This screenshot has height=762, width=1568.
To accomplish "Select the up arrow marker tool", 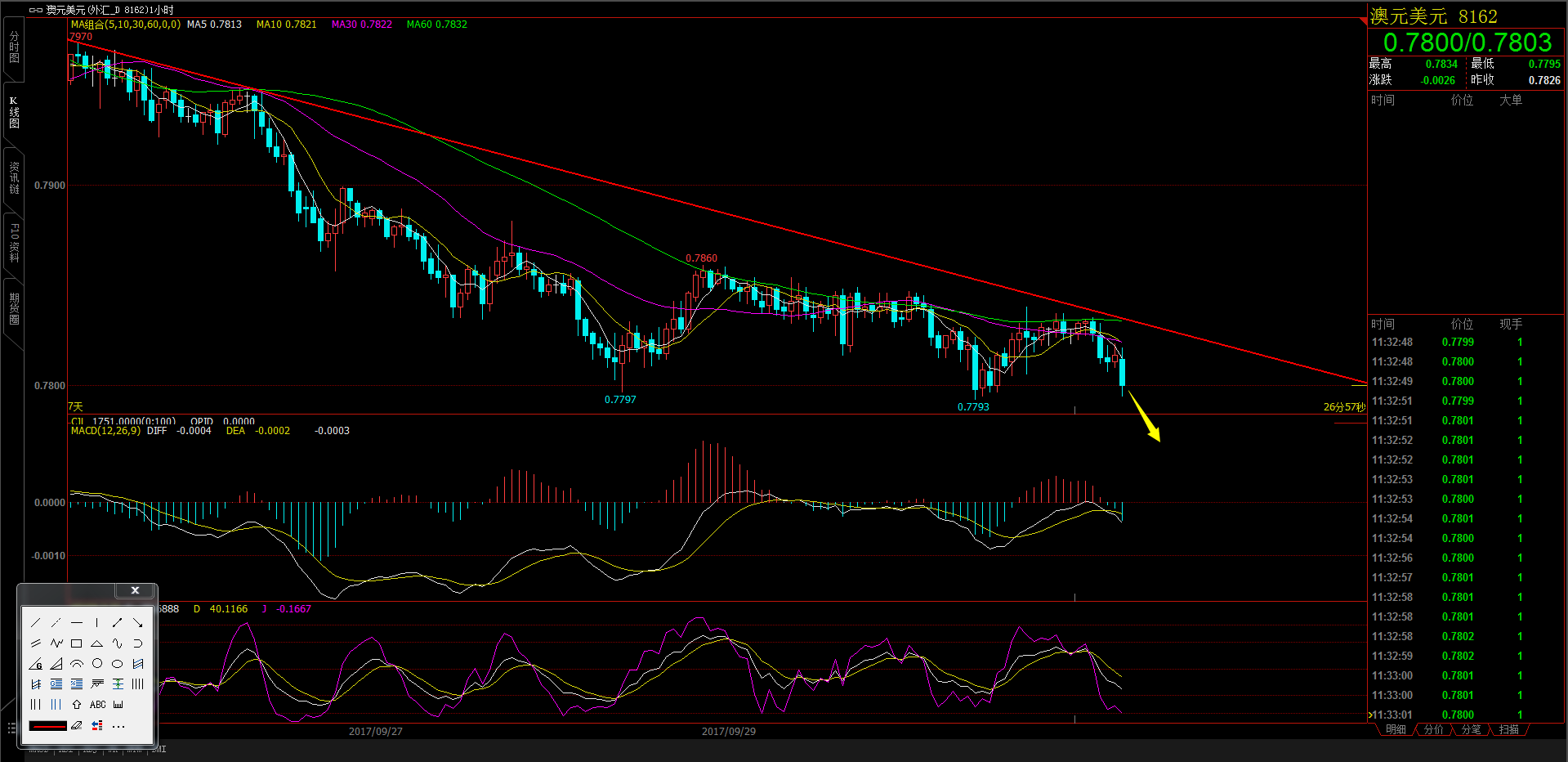I will pyautogui.click(x=77, y=705).
